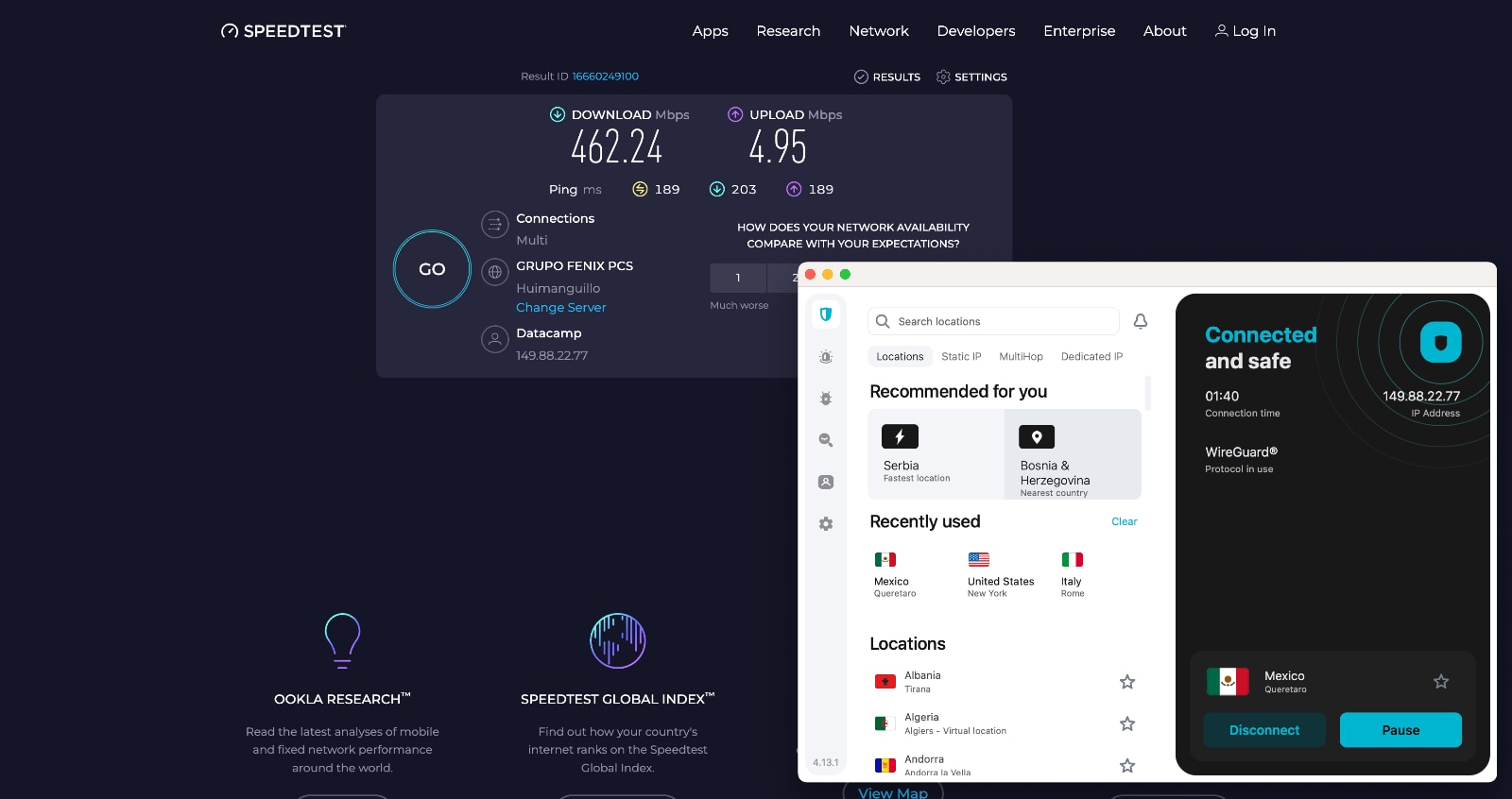Viewport: 1512px width, 799px height.
Task: Start test with the GO button
Action: tap(432, 269)
